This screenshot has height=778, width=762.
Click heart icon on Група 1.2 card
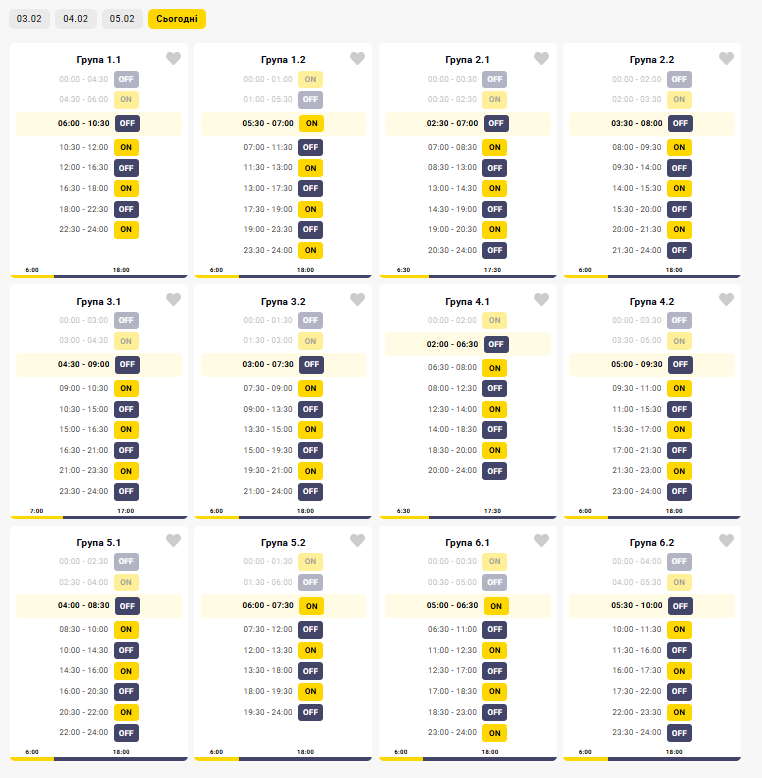[357, 59]
